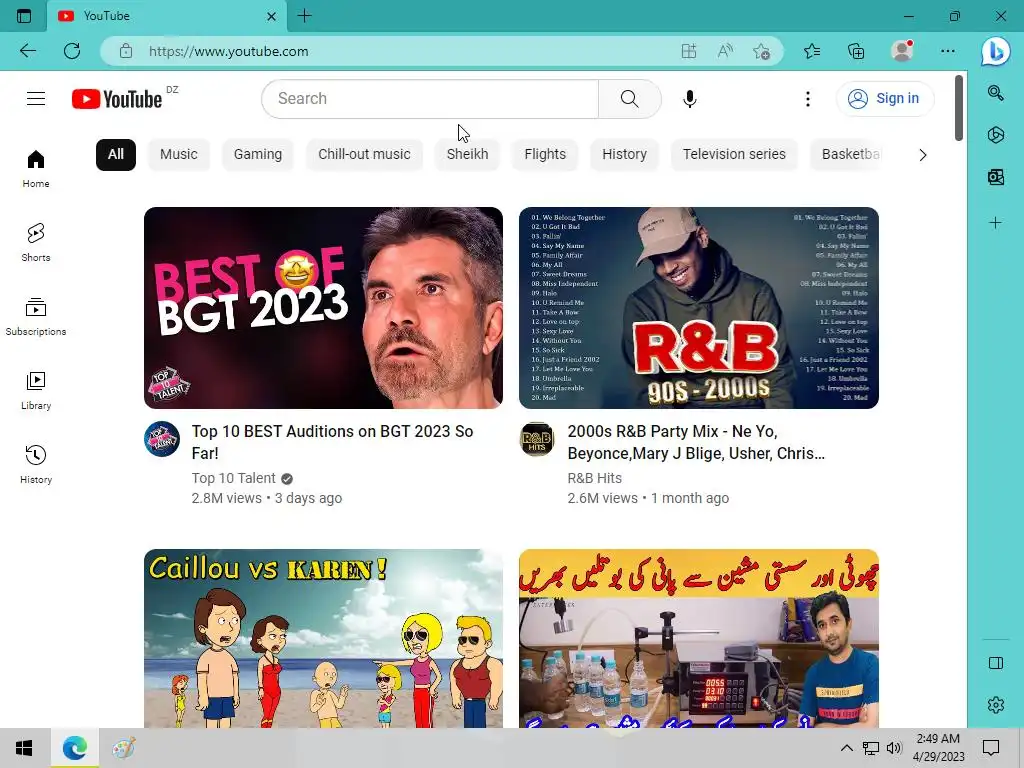
Task: Open the Windows Start menu
Action: click(x=24, y=748)
